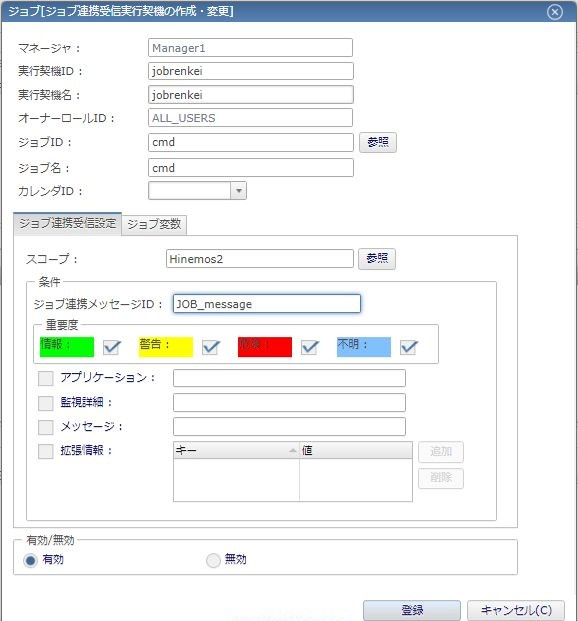Uncheck the 不明 priority checkbox

pyautogui.click(x=408, y=347)
